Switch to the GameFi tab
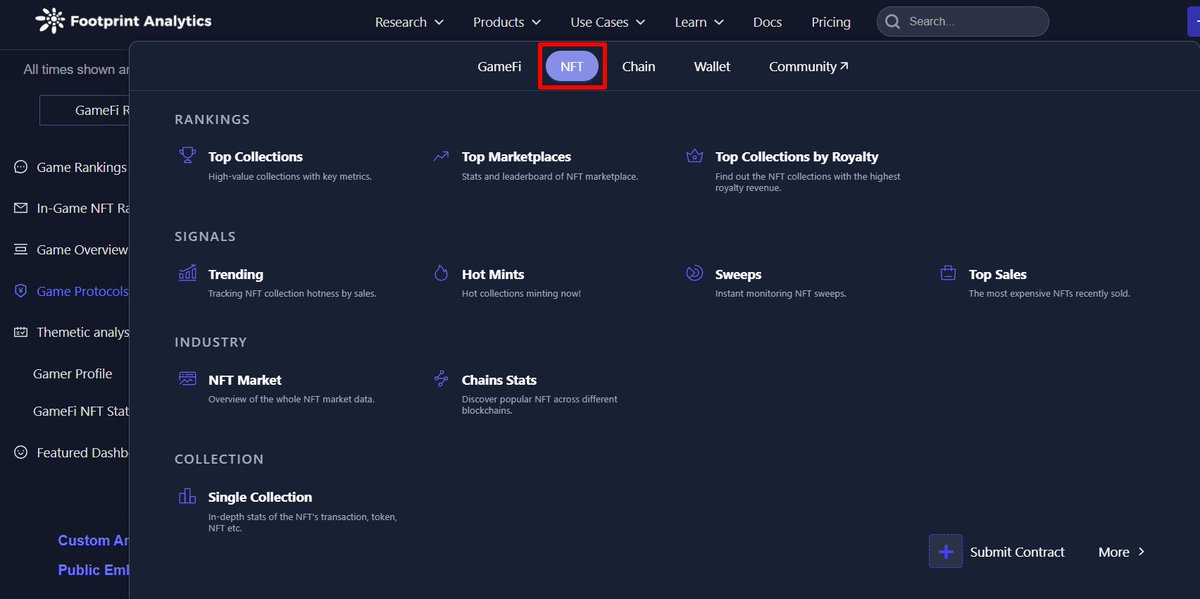1200x599 pixels. 499,66
